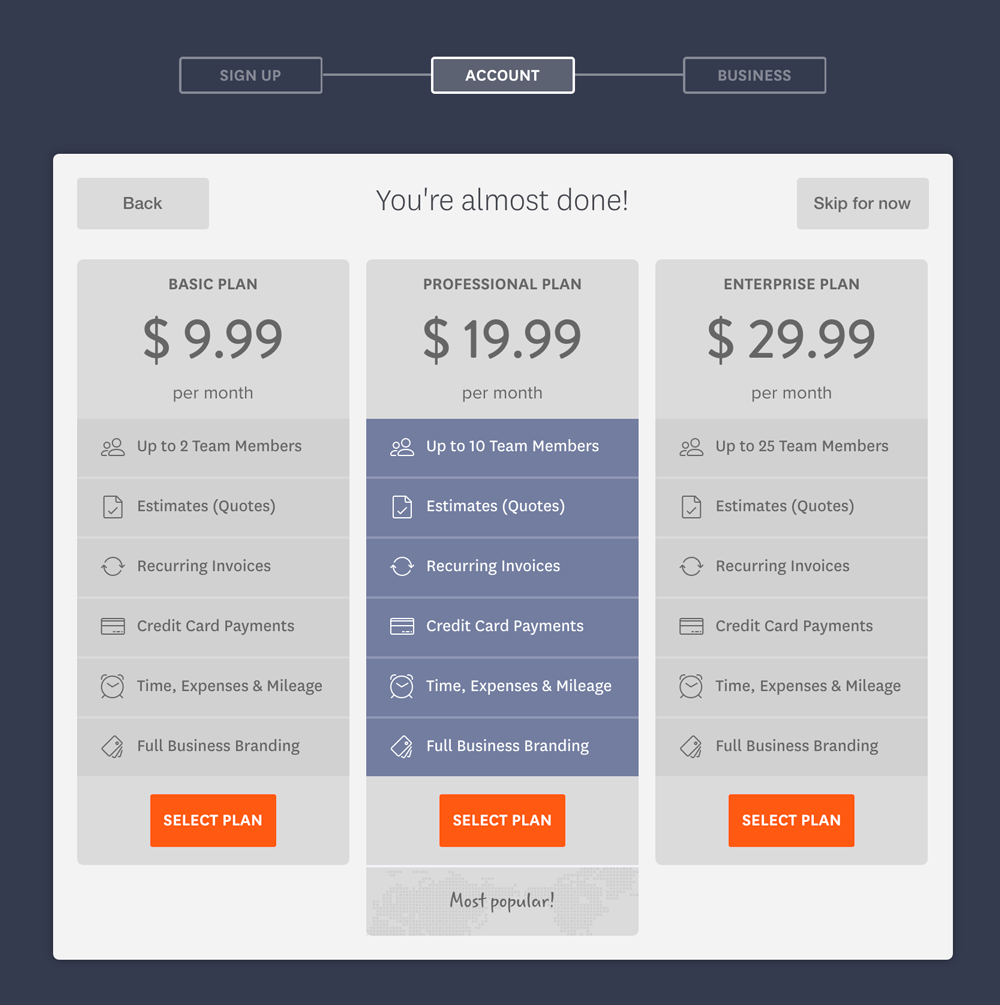Select the Basic Plan
1000x1005 pixels.
[x=213, y=820]
